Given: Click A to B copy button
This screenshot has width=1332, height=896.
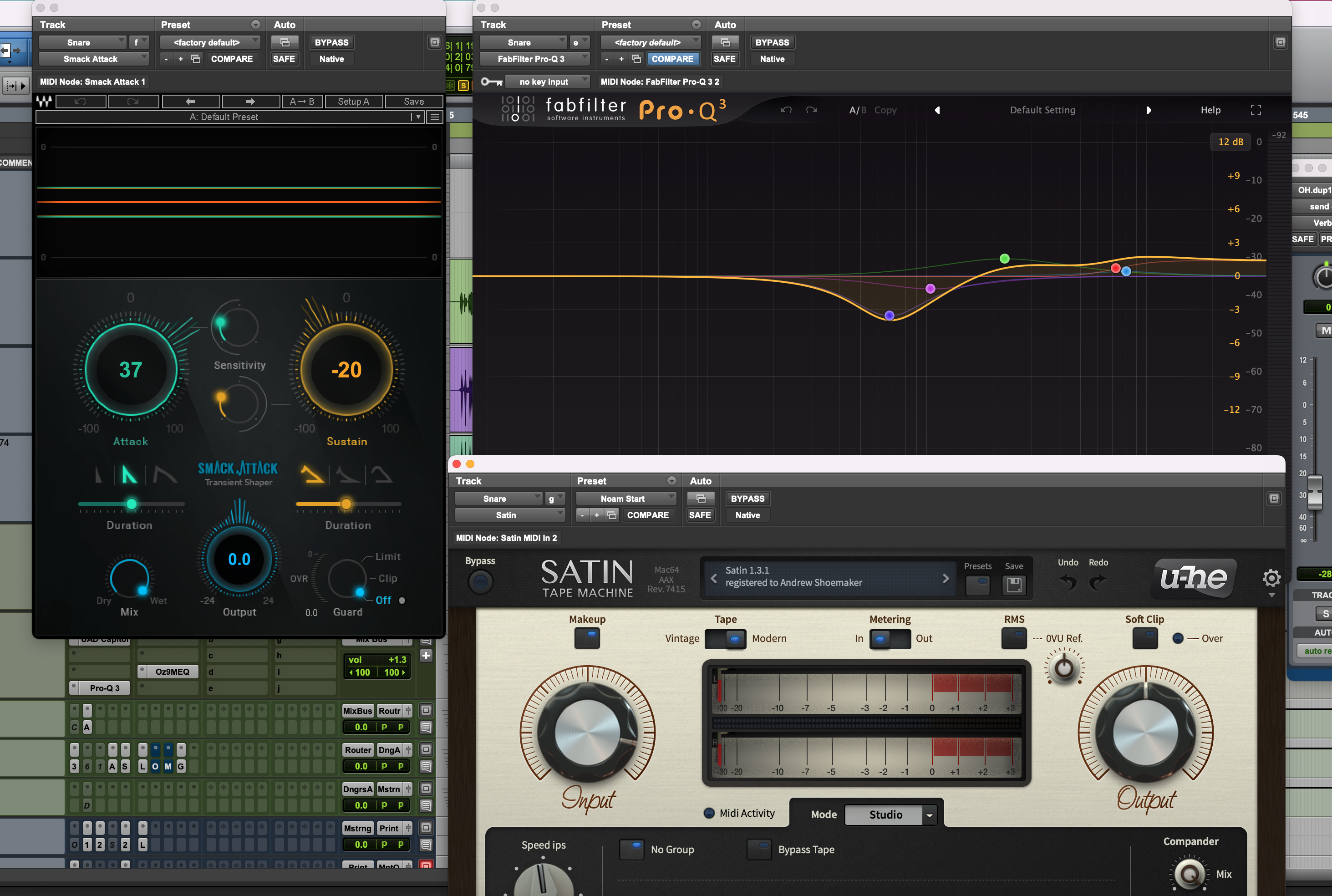Looking at the screenshot, I should tap(302, 101).
